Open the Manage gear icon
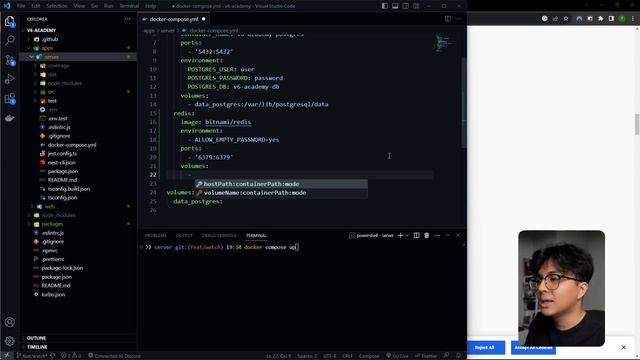The image size is (640, 360). pos(10,340)
